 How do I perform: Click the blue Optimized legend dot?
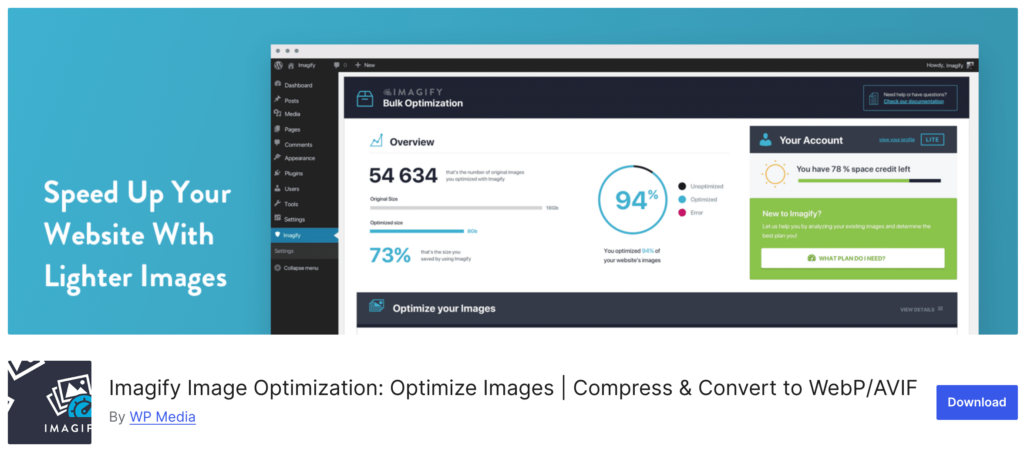pos(682,199)
